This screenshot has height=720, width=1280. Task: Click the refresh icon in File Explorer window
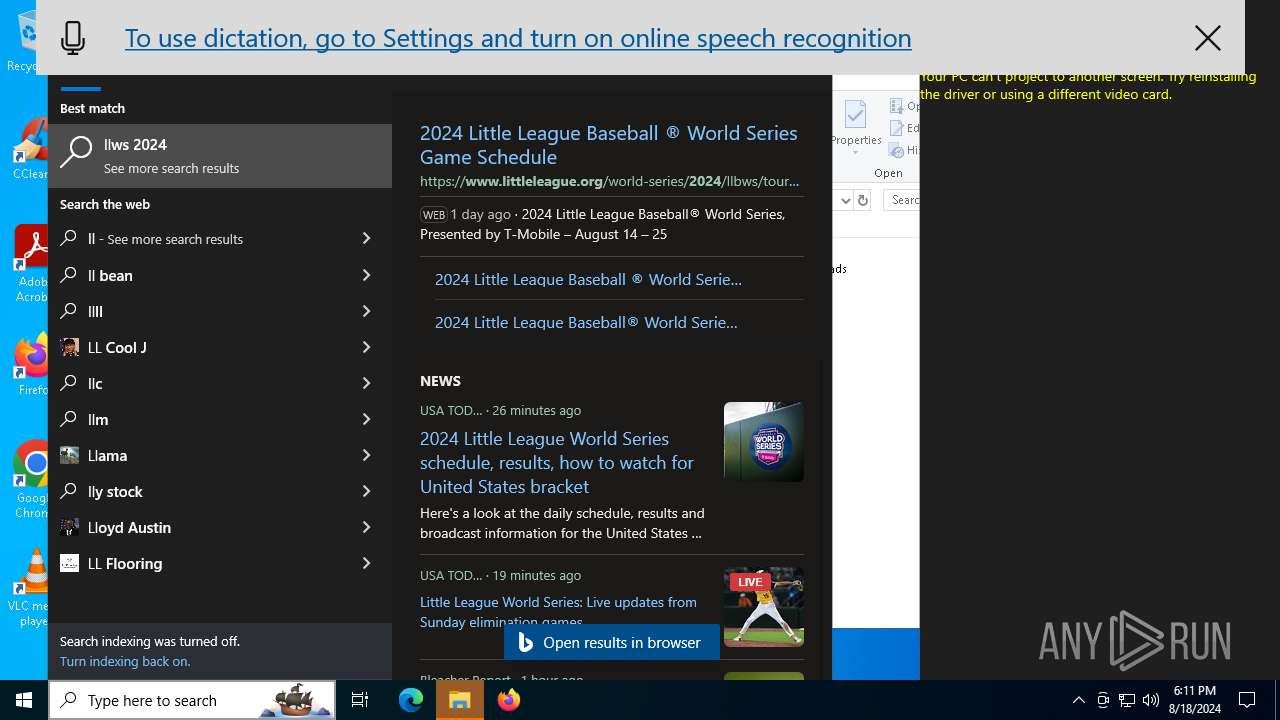[x=862, y=200]
